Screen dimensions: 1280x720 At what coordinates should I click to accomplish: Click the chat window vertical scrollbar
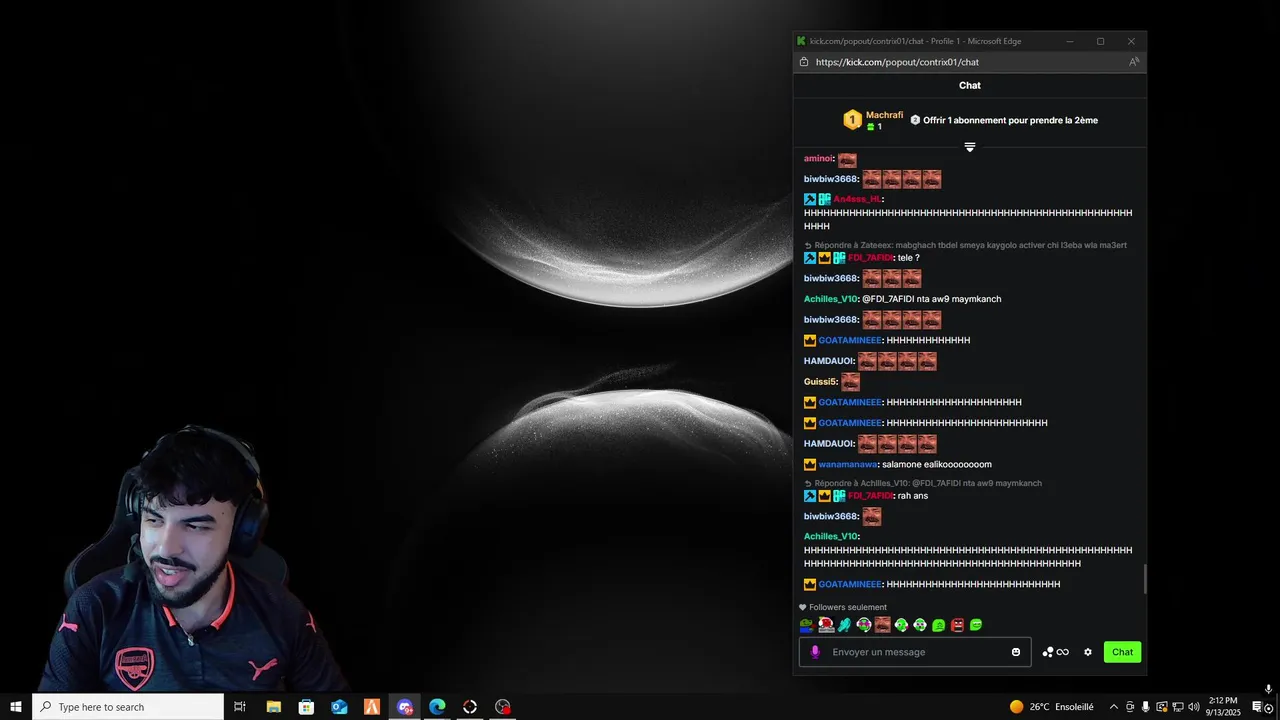click(x=1145, y=580)
